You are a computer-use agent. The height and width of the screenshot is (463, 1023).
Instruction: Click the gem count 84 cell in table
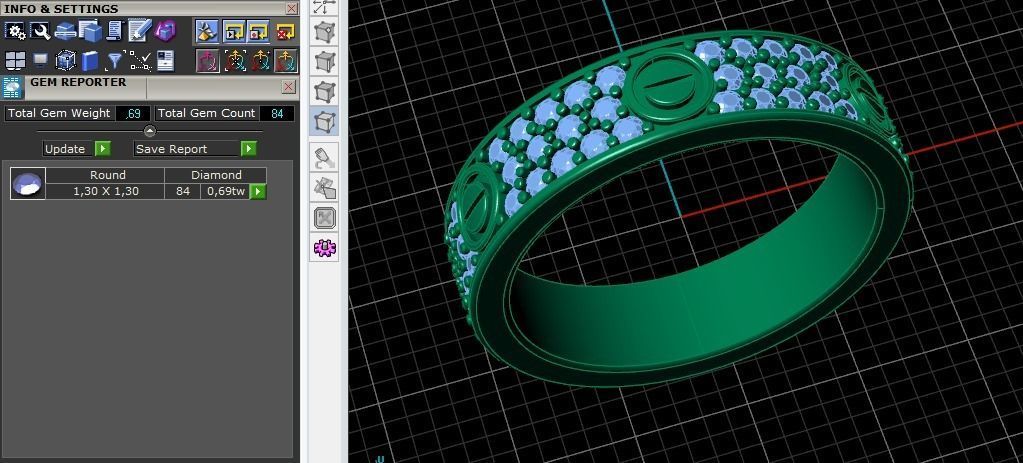pos(183,191)
